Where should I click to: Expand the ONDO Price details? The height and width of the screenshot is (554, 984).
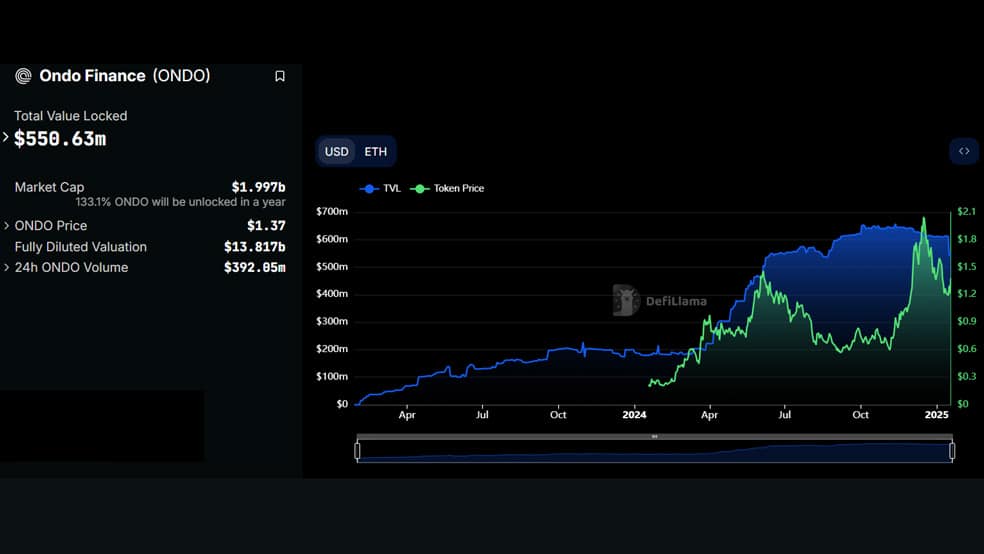click(6, 225)
